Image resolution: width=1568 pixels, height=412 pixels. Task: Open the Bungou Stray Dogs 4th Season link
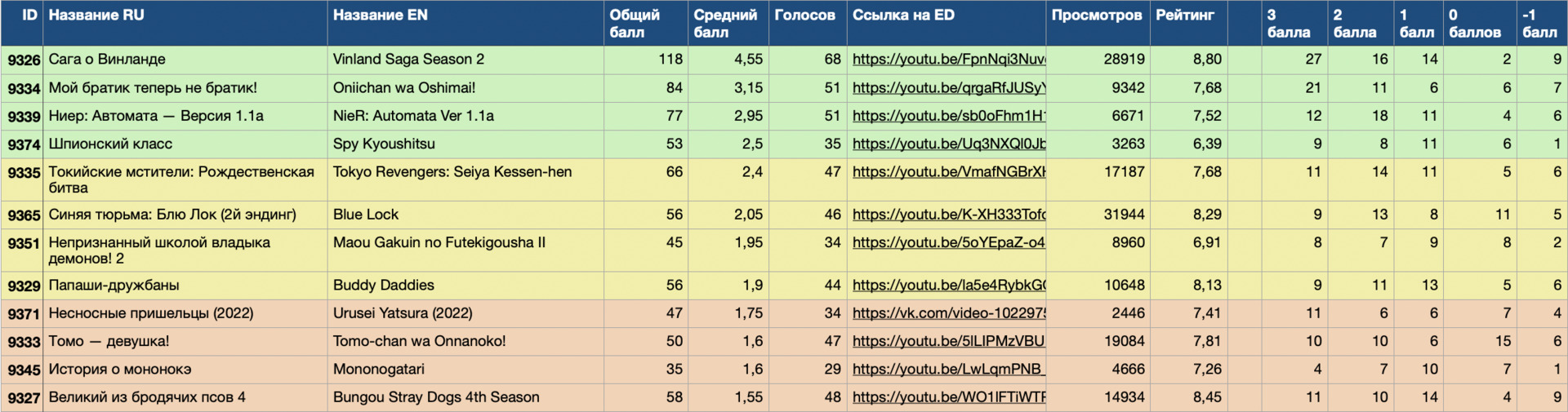948,397
